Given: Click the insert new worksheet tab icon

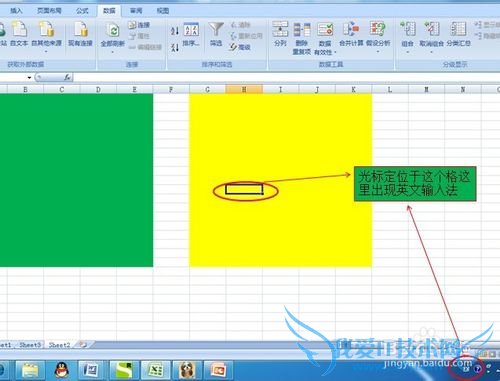Looking at the screenshot, I should (x=83, y=345).
